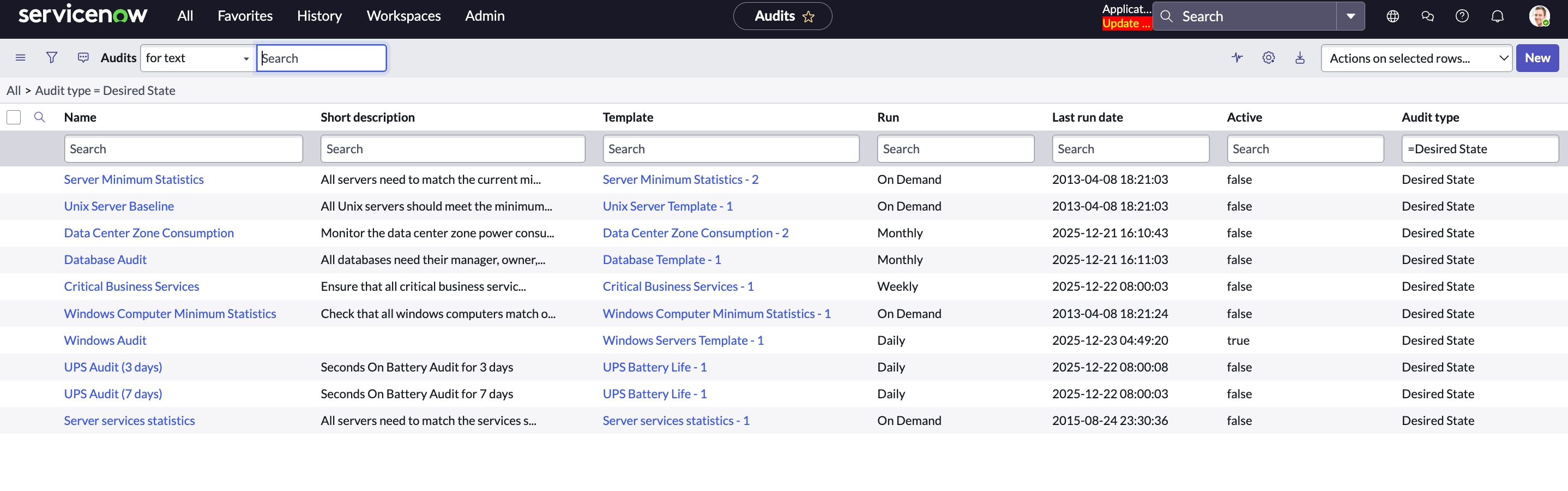The height and width of the screenshot is (491, 1568).
Task: Click the column search magnifier icon
Action: pyautogui.click(x=40, y=117)
